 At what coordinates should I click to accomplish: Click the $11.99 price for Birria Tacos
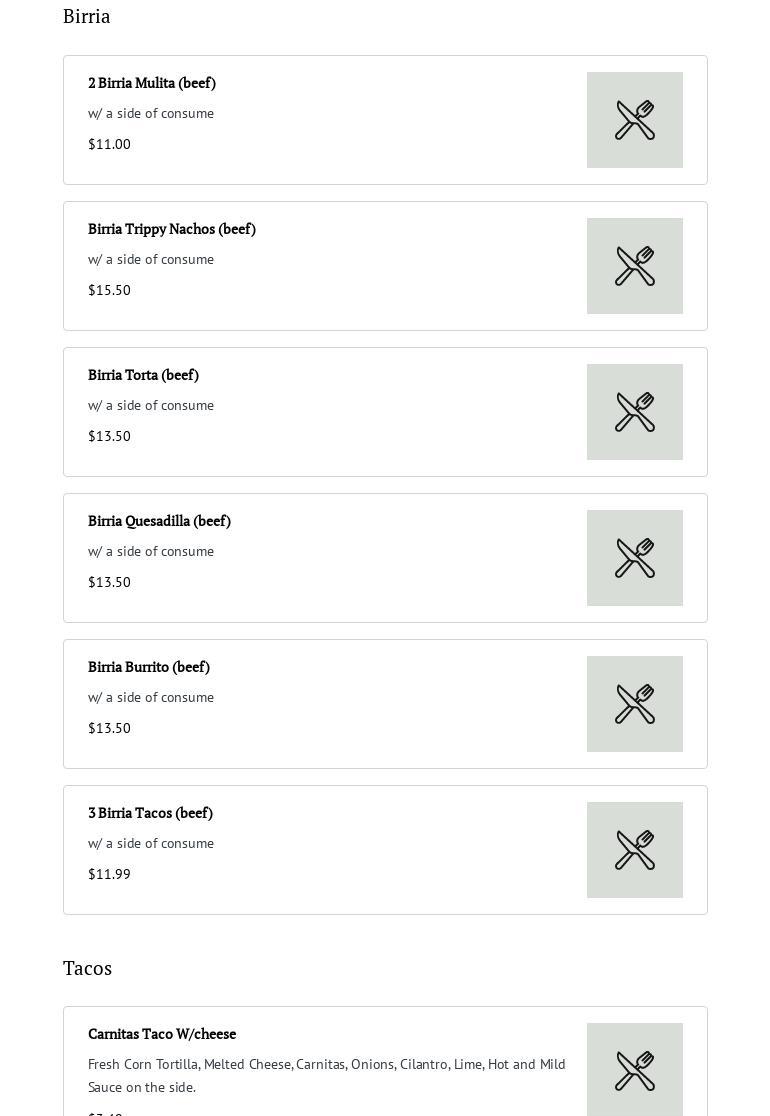tap(109, 874)
